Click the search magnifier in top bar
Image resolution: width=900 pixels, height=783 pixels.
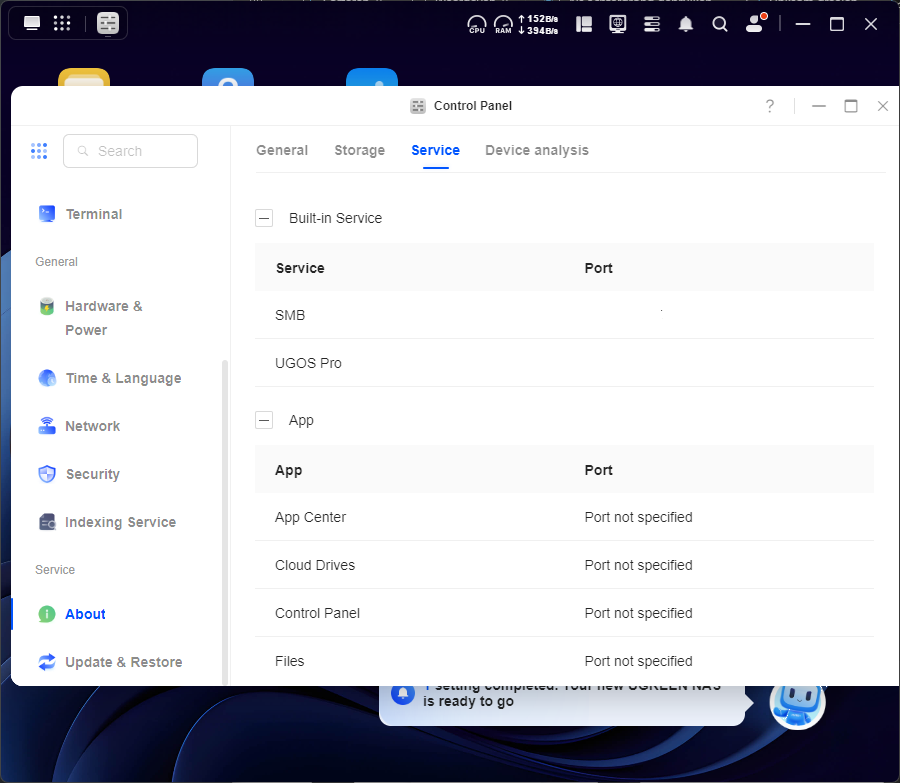pos(720,24)
